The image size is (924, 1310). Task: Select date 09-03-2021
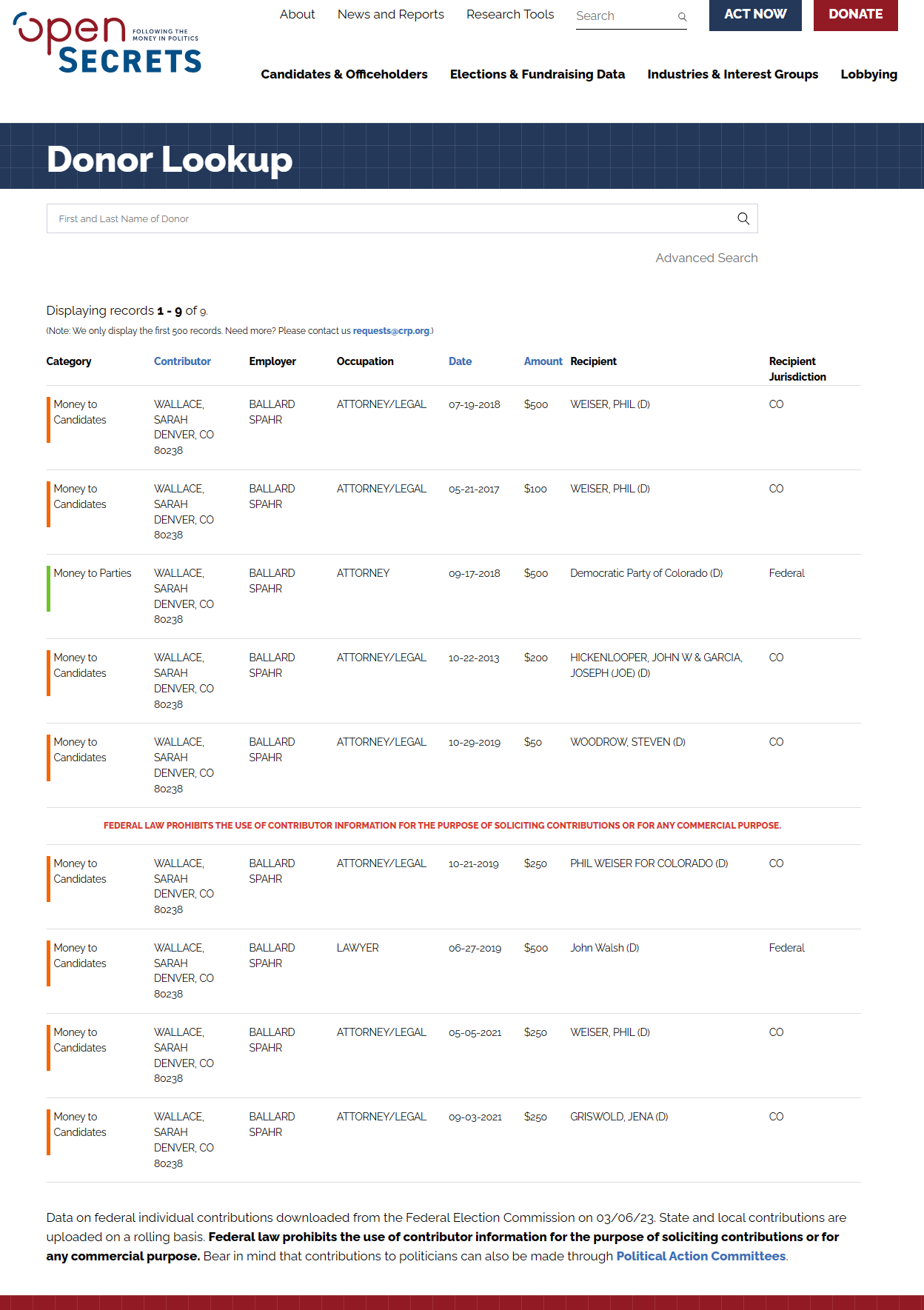click(475, 1117)
